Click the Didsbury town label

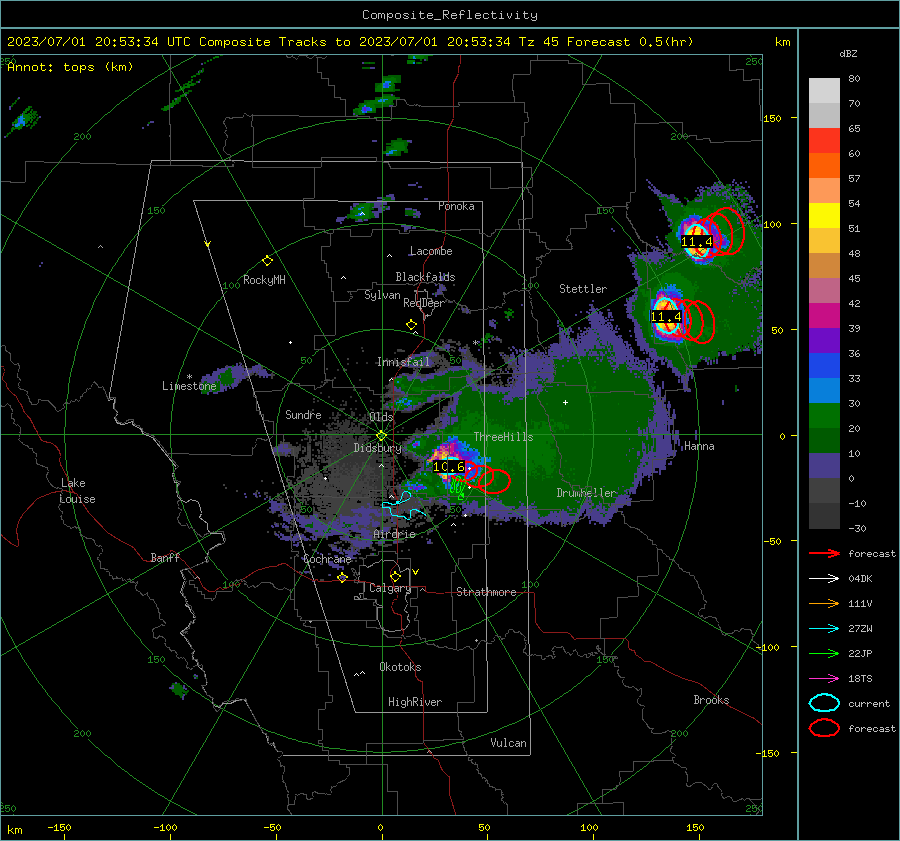pyautogui.click(x=377, y=448)
